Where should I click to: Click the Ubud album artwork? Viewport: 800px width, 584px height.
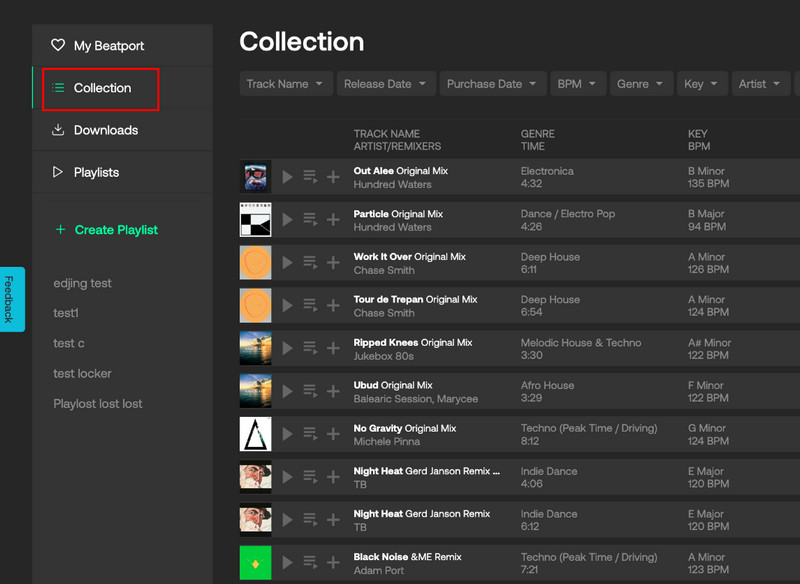(255, 390)
